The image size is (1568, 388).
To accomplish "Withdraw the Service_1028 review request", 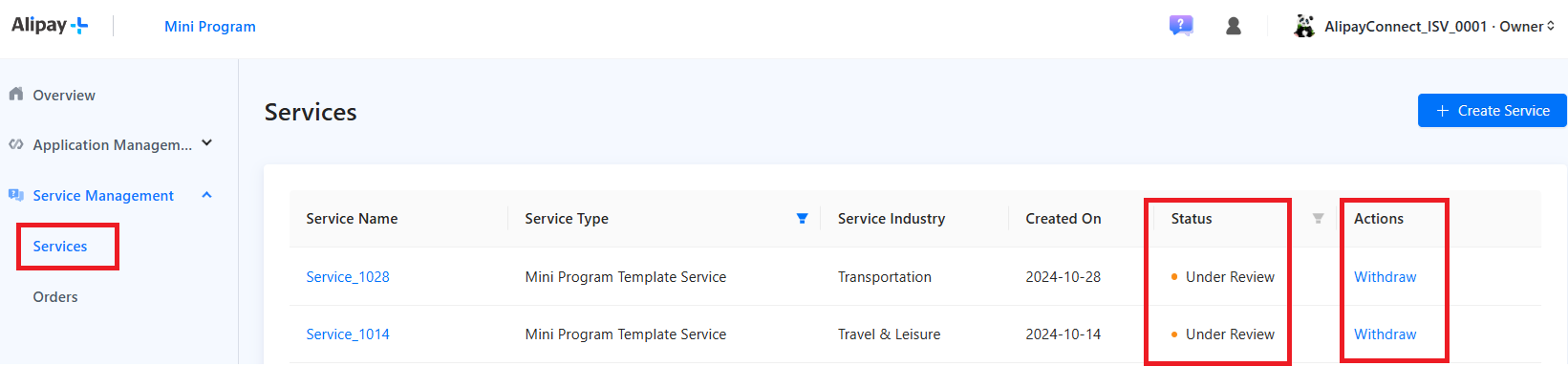I will [x=1385, y=277].
